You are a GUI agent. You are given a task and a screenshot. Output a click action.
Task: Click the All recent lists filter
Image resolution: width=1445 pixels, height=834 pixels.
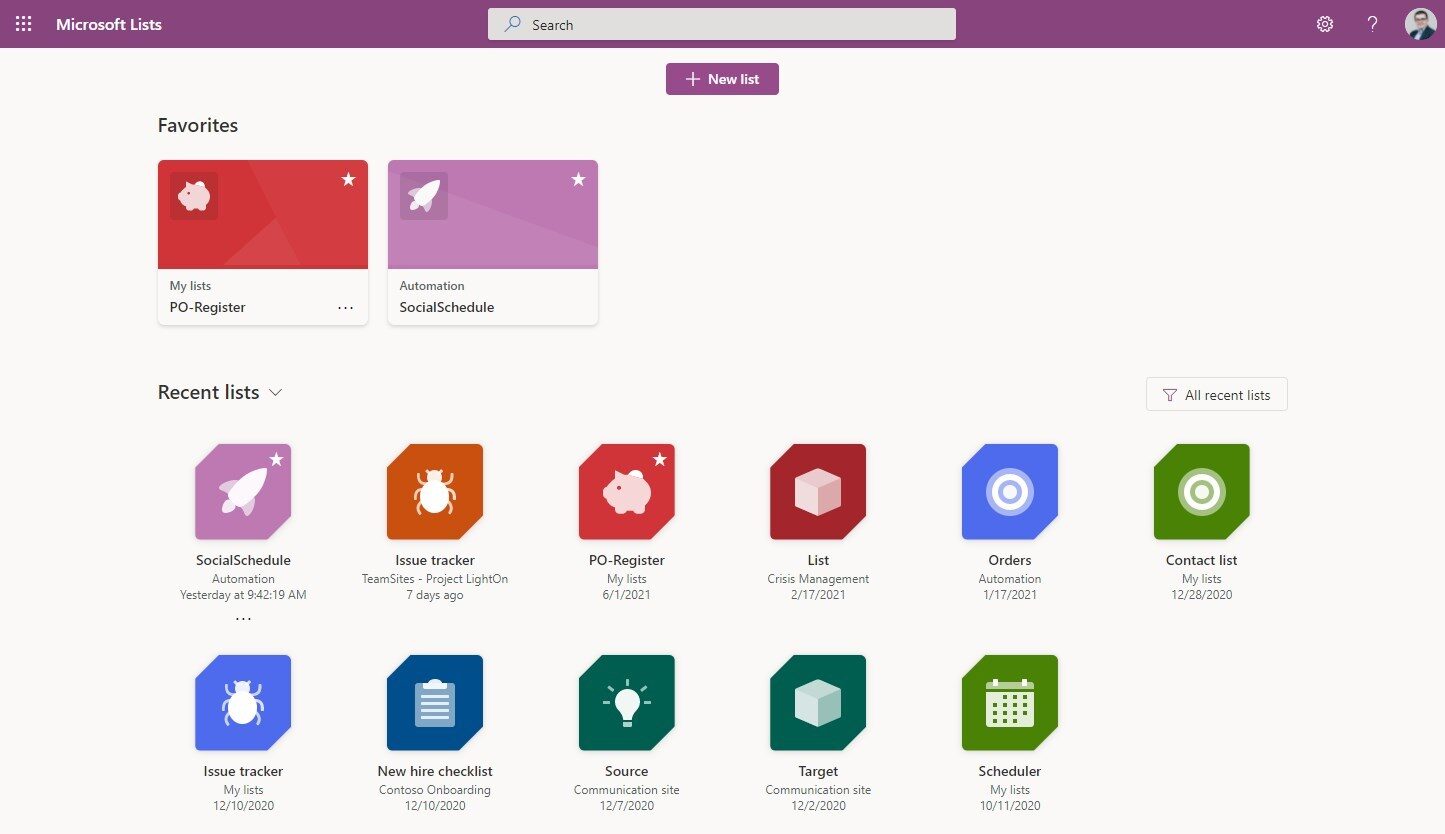pos(1216,394)
